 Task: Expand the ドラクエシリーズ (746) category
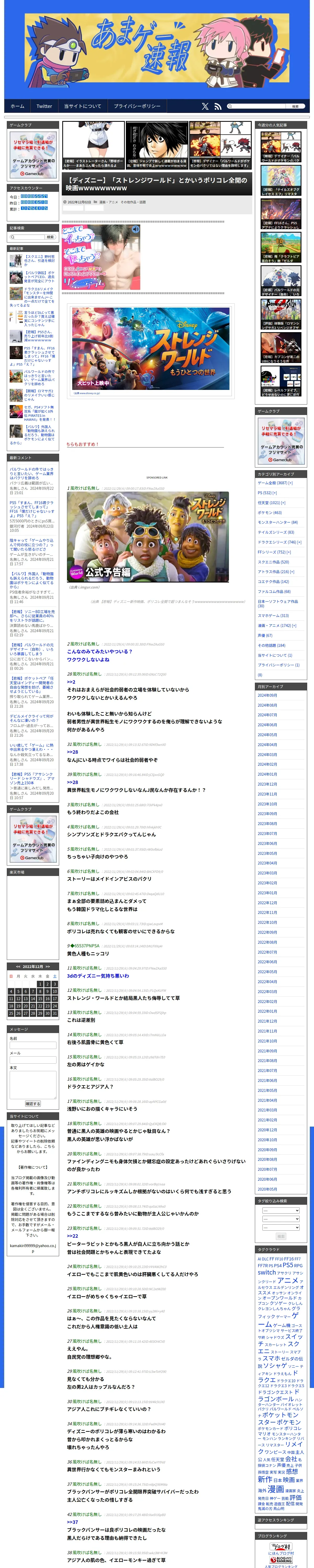point(299,542)
